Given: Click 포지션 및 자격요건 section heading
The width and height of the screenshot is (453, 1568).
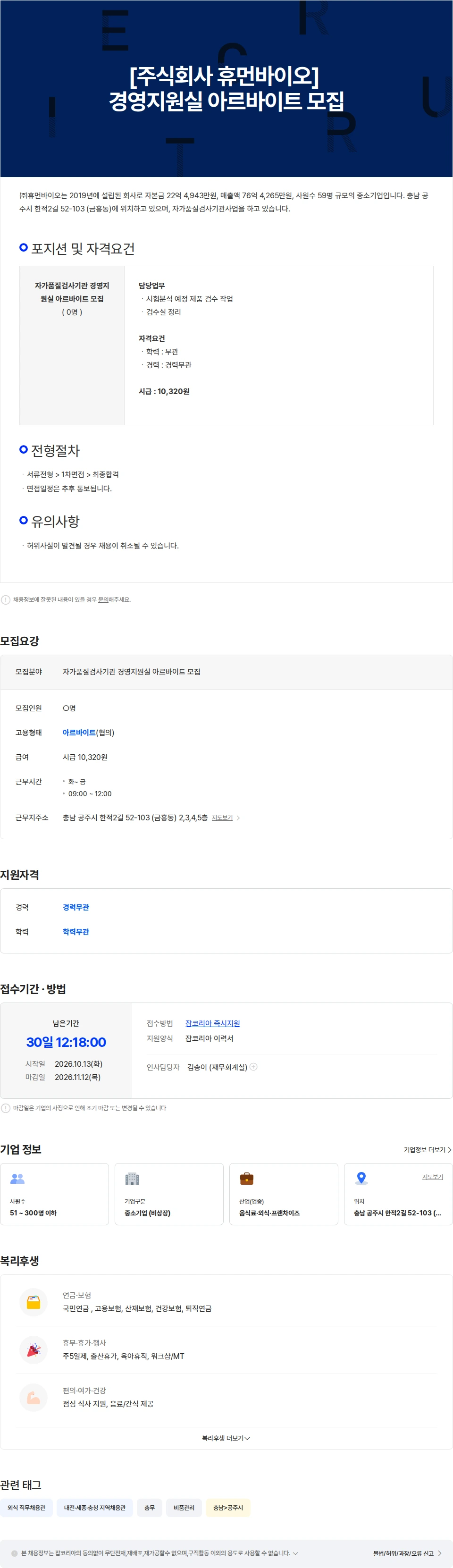Looking at the screenshot, I should (83, 248).
